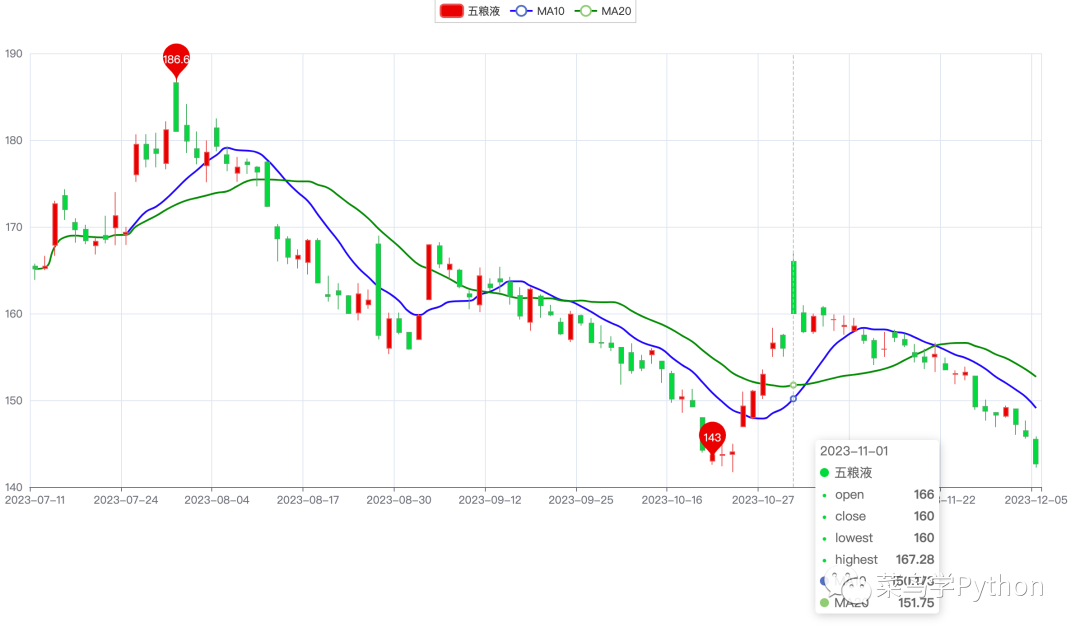Click the 2023-07-24 date axis label
Image resolution: width=1080 pixels, height=637 pixels.
pyautogui.click(x=126, y=500)
